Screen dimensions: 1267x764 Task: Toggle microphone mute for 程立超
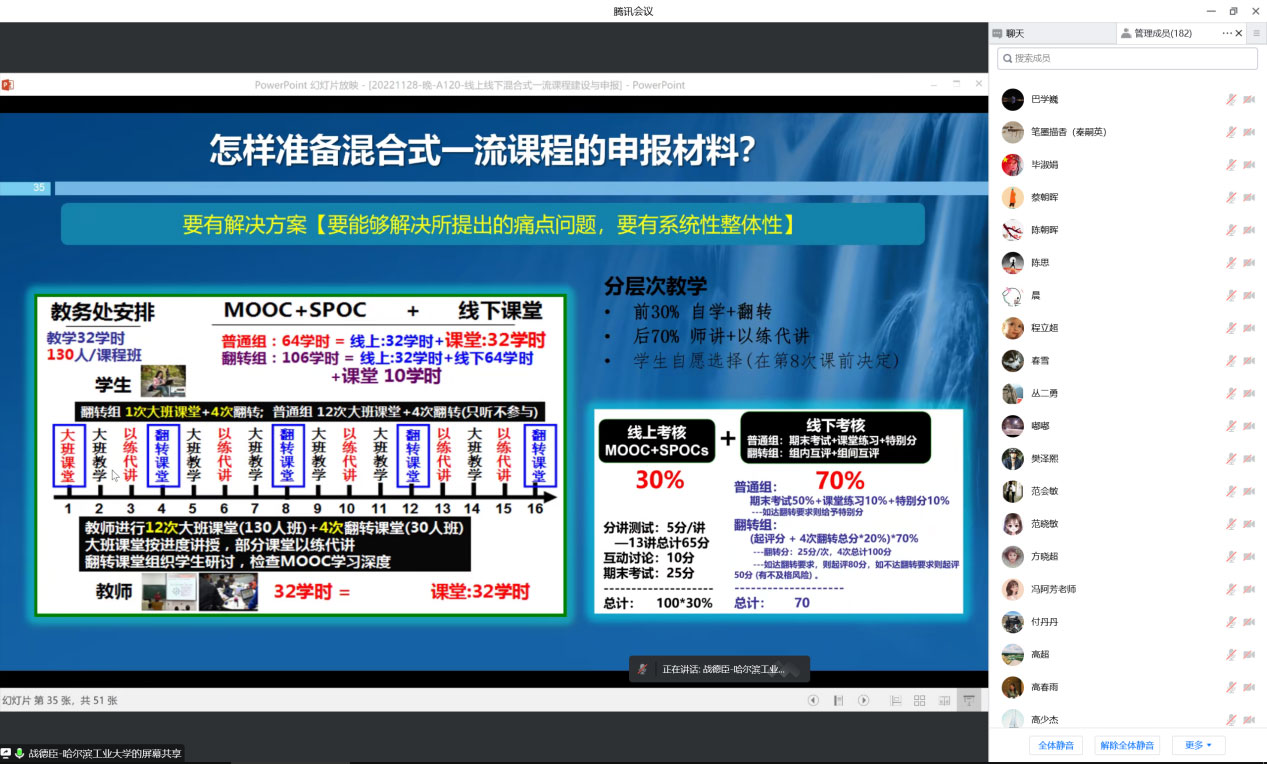point(1231,328)
